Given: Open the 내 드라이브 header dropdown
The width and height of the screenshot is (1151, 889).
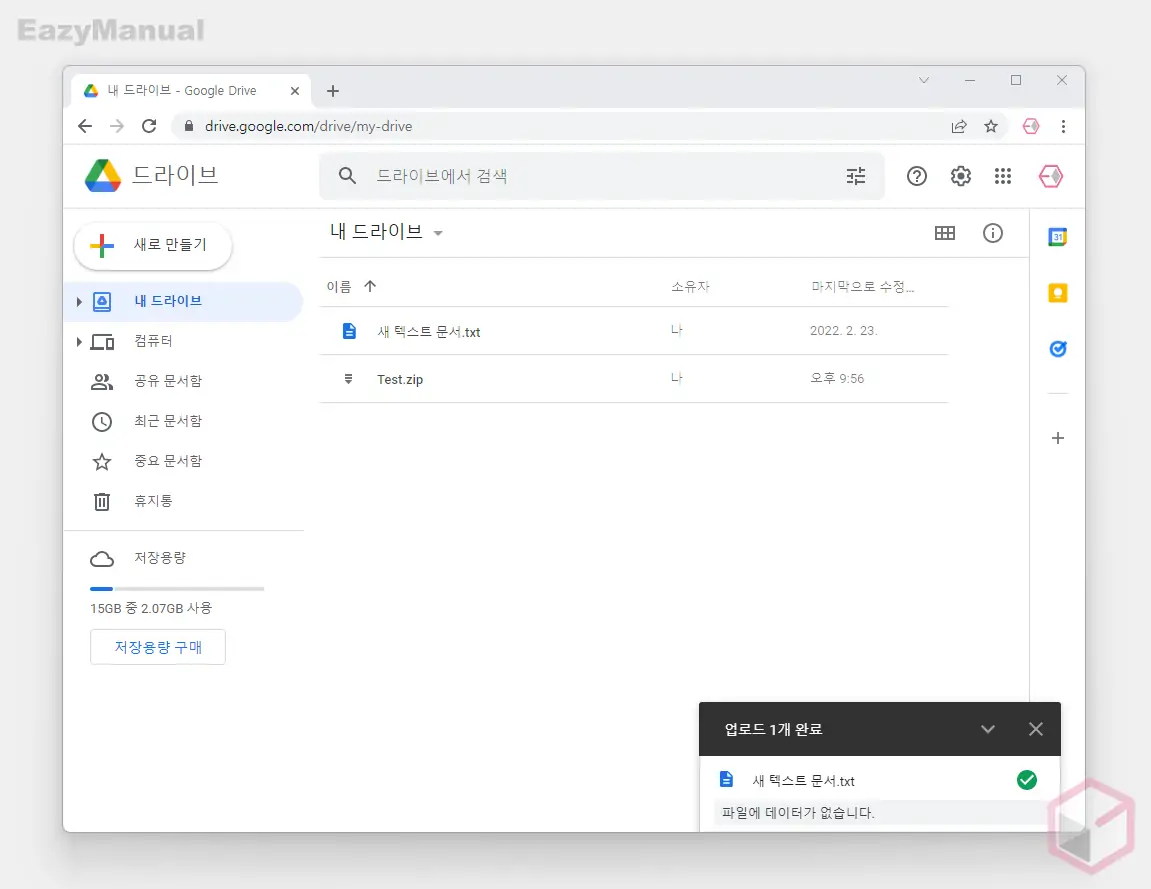Looking at the screenshot, I should click(x=438, y=232).
